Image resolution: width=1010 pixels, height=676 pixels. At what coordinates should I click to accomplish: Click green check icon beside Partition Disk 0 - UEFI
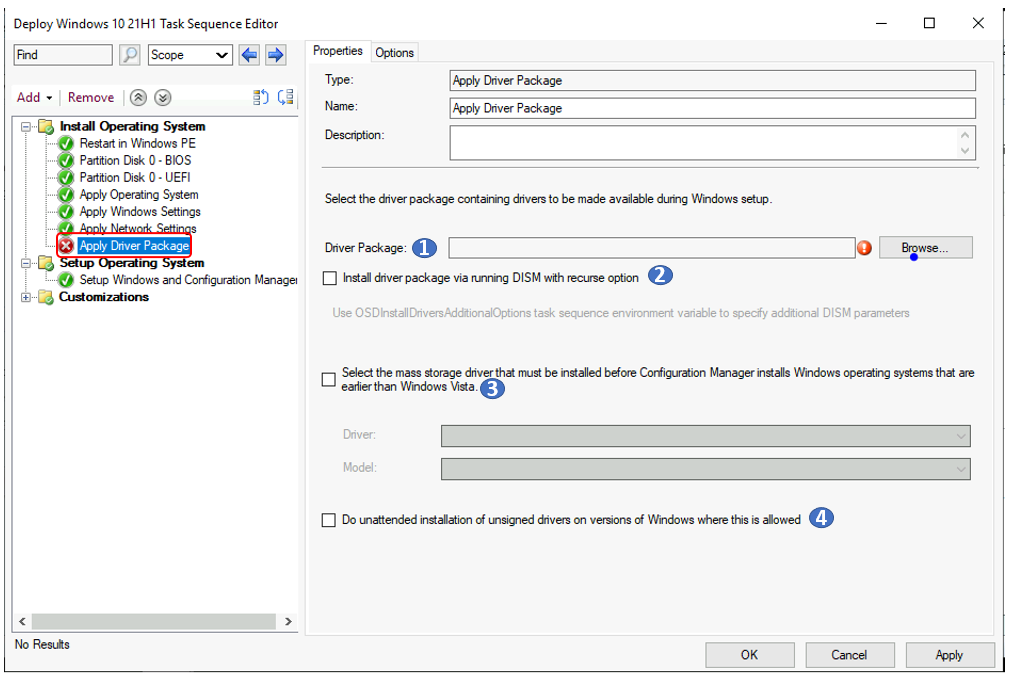pos(66,177)
